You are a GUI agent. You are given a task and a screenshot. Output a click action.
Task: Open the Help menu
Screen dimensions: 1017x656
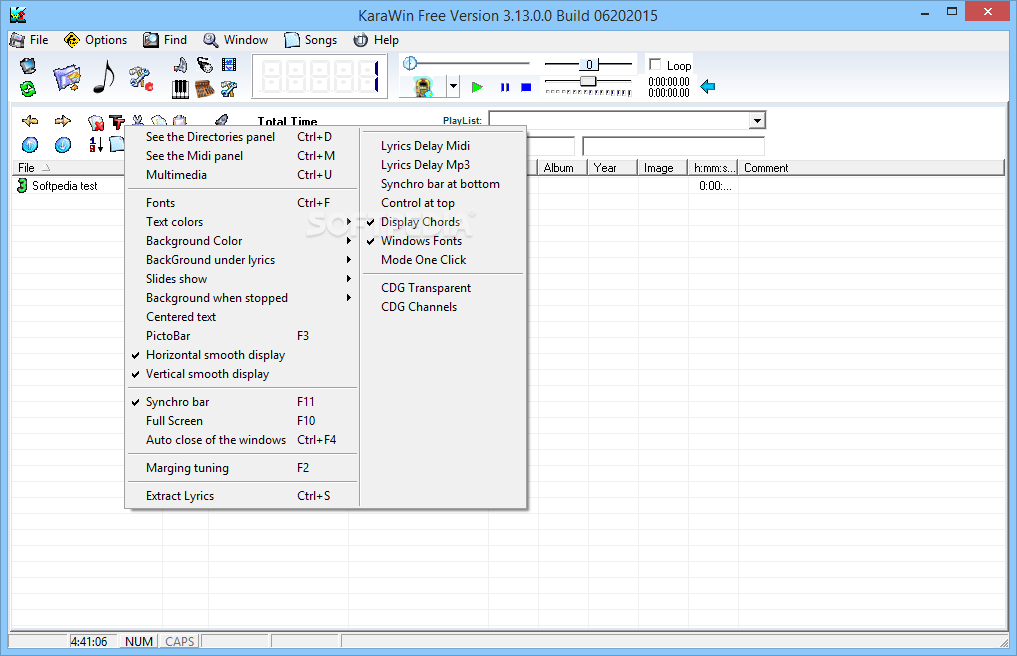click(x=376, y=40)
